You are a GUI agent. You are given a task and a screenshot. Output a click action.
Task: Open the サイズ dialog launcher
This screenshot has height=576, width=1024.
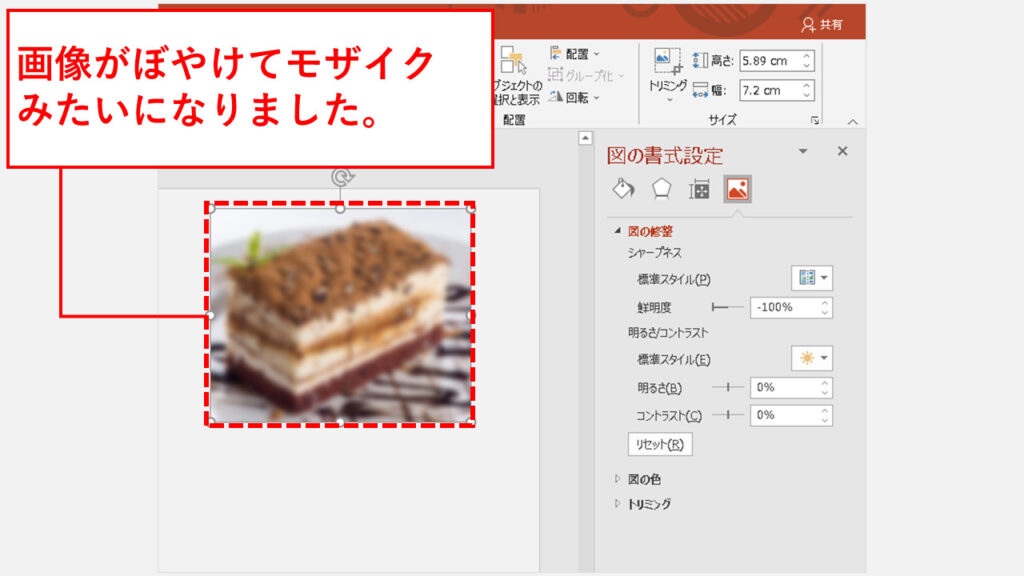coord(814,120)
